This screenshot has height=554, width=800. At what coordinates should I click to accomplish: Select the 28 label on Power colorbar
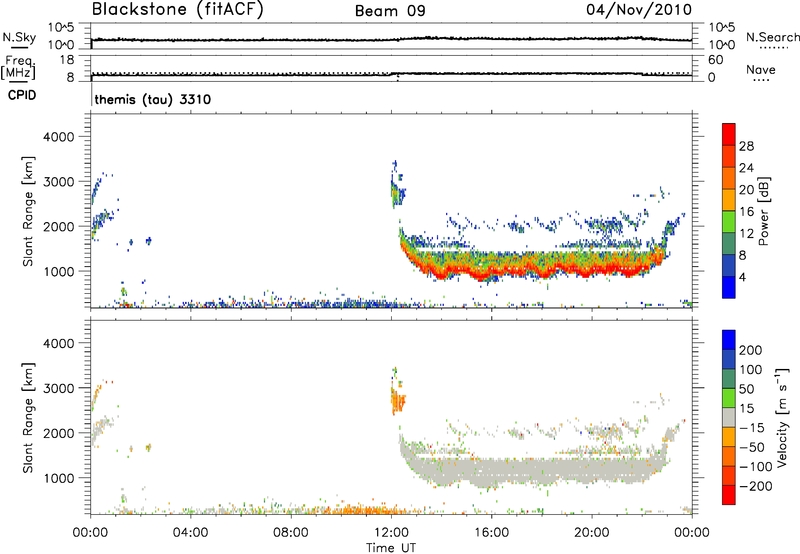click(x=746, y=146)
